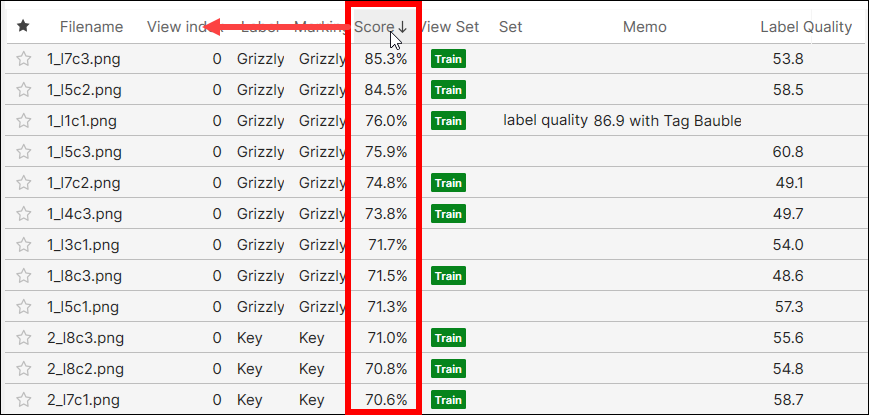Click the Memo column header
This screenshot has width=869, height=415.
tap(644, 27)
